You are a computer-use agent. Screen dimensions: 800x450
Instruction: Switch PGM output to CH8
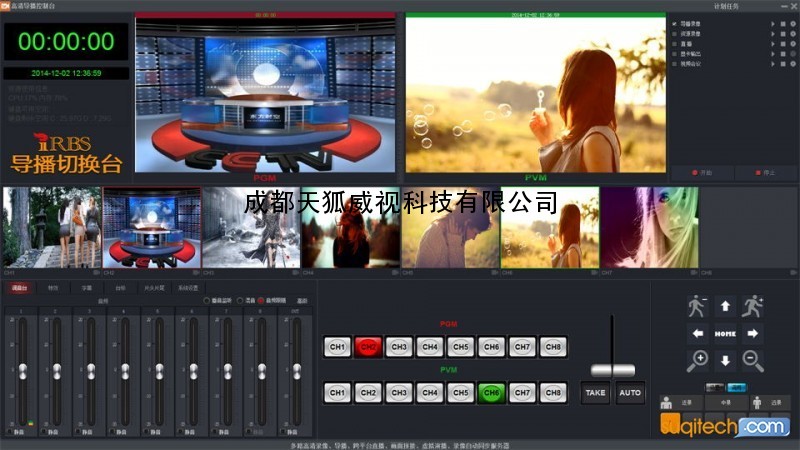(x=553, y=347)
